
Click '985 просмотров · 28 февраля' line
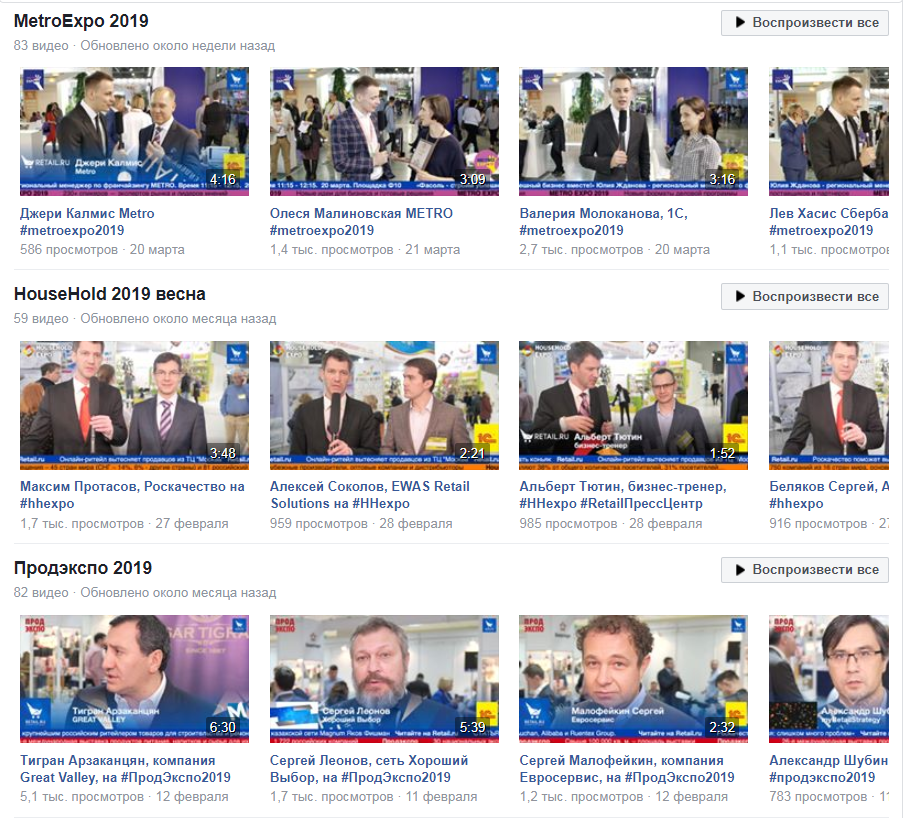pos(611,524)
